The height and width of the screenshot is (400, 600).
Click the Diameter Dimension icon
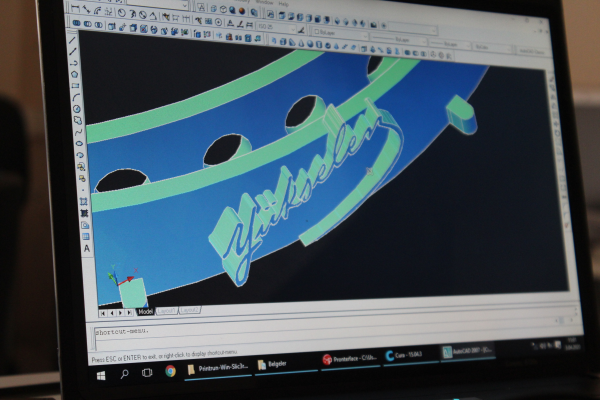tap(143, 15)
